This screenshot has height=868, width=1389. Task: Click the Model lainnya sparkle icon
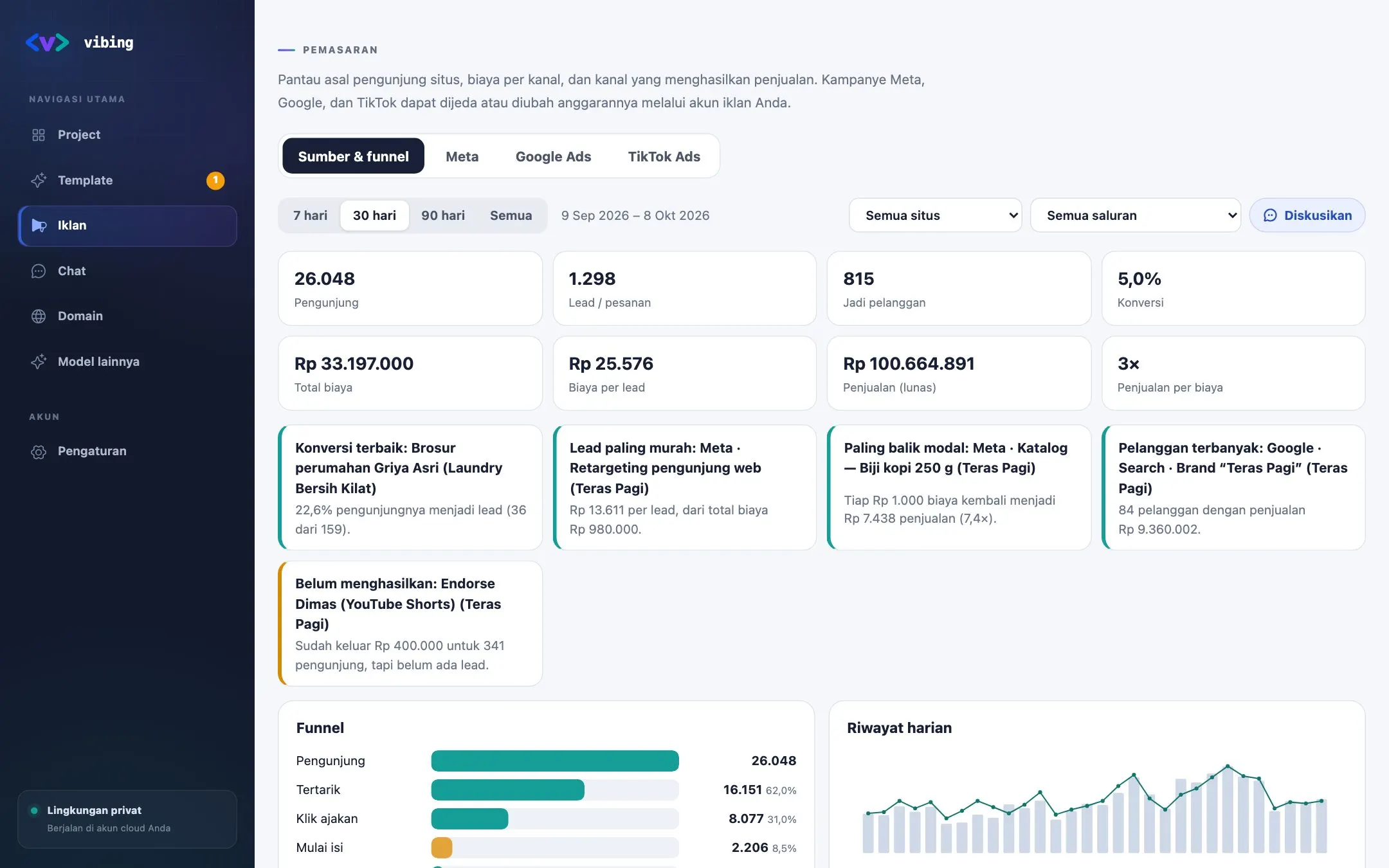[x=39, y=362]
